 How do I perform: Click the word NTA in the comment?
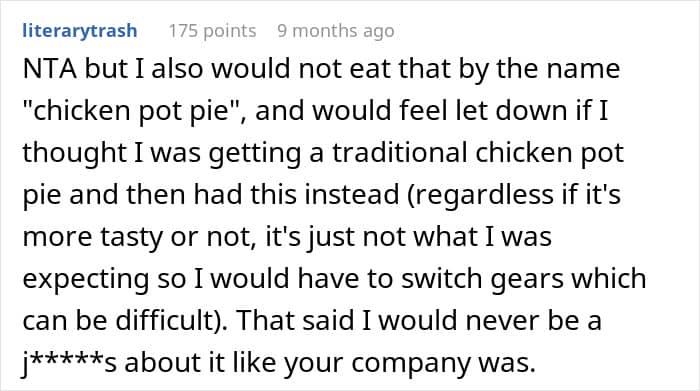point(50,69)
